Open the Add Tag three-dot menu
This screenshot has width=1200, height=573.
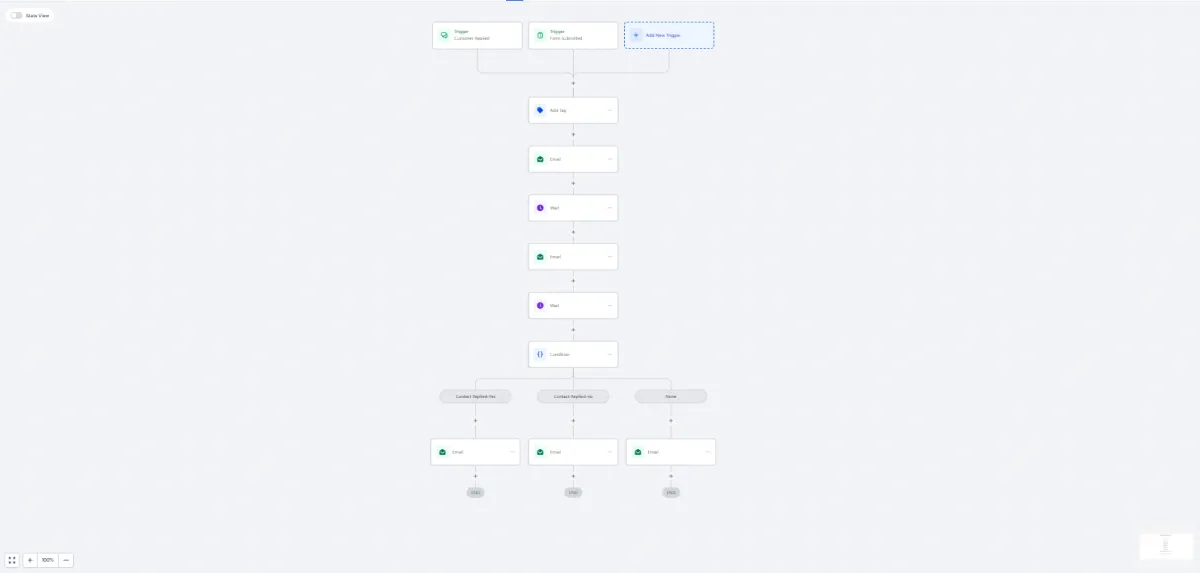[610, 110]
